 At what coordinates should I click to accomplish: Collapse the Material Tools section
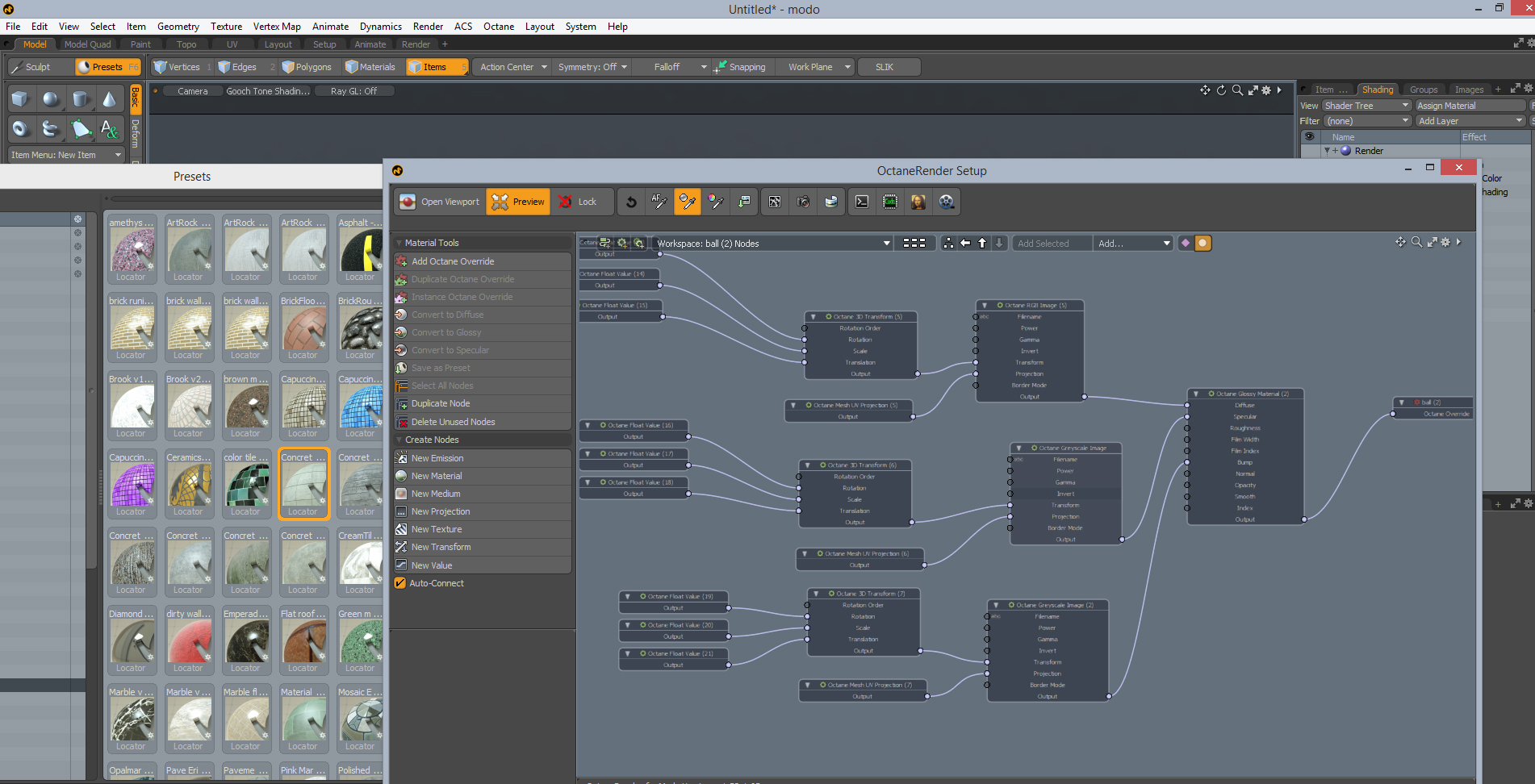pos(399,243)
